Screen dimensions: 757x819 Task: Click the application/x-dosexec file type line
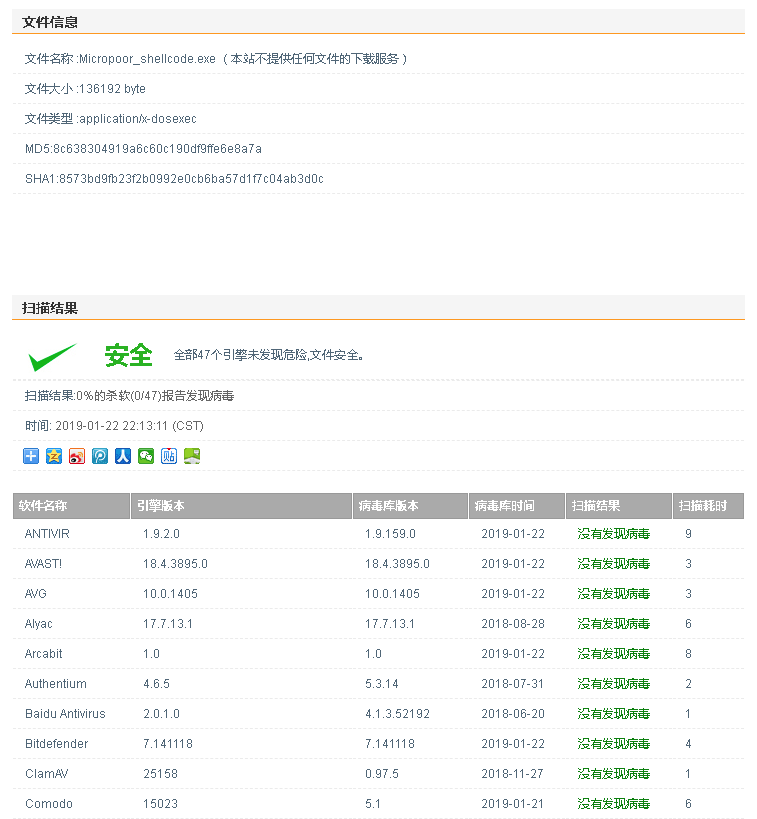coord(111,119)
